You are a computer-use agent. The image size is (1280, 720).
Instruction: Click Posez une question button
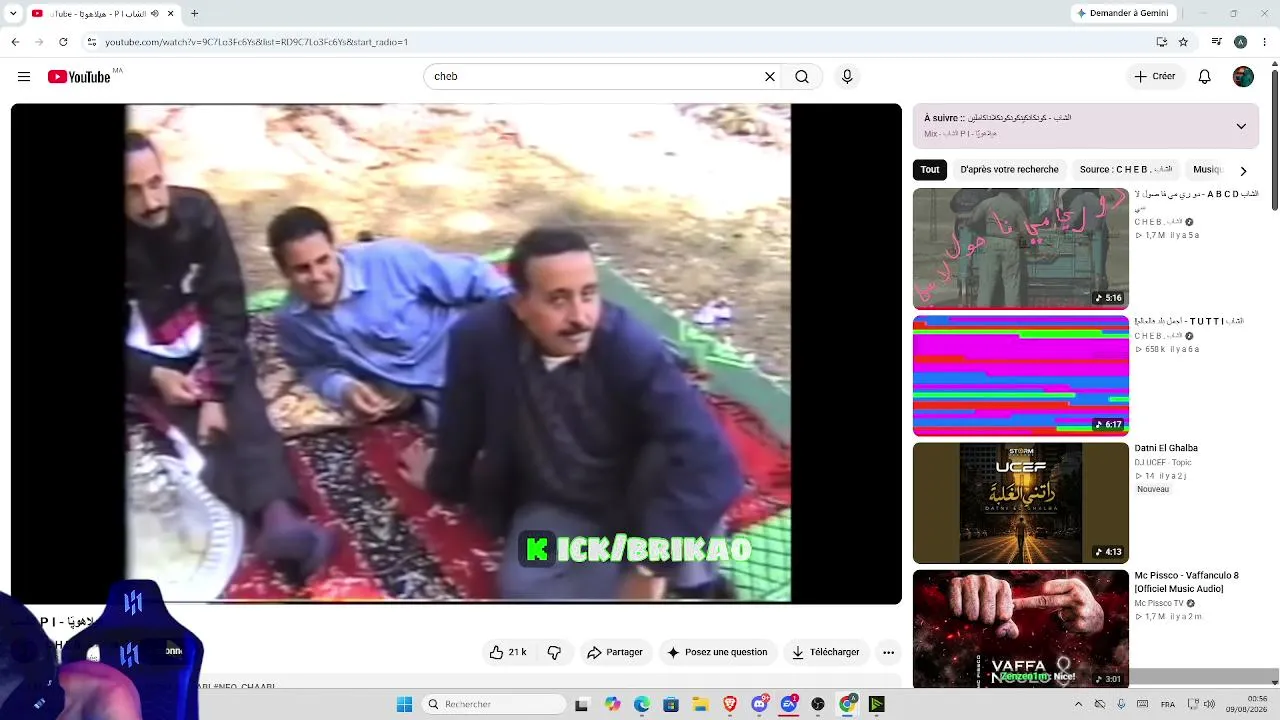tap(717, 652)
